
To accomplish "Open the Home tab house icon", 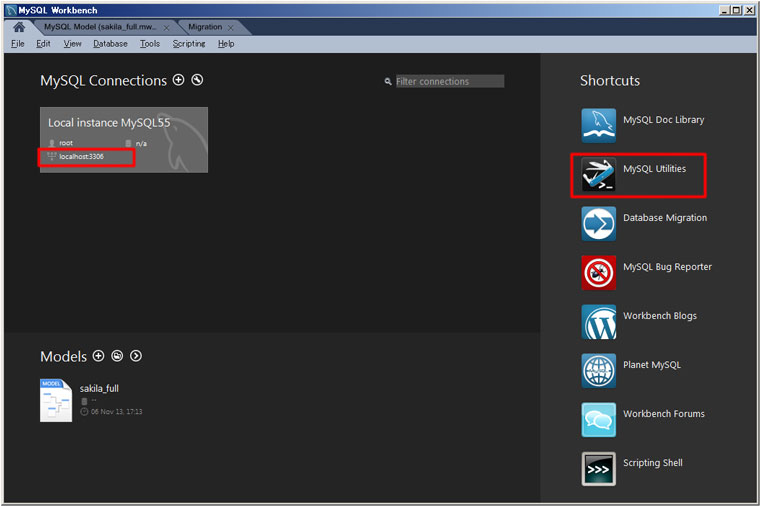I will pos(19,27).
